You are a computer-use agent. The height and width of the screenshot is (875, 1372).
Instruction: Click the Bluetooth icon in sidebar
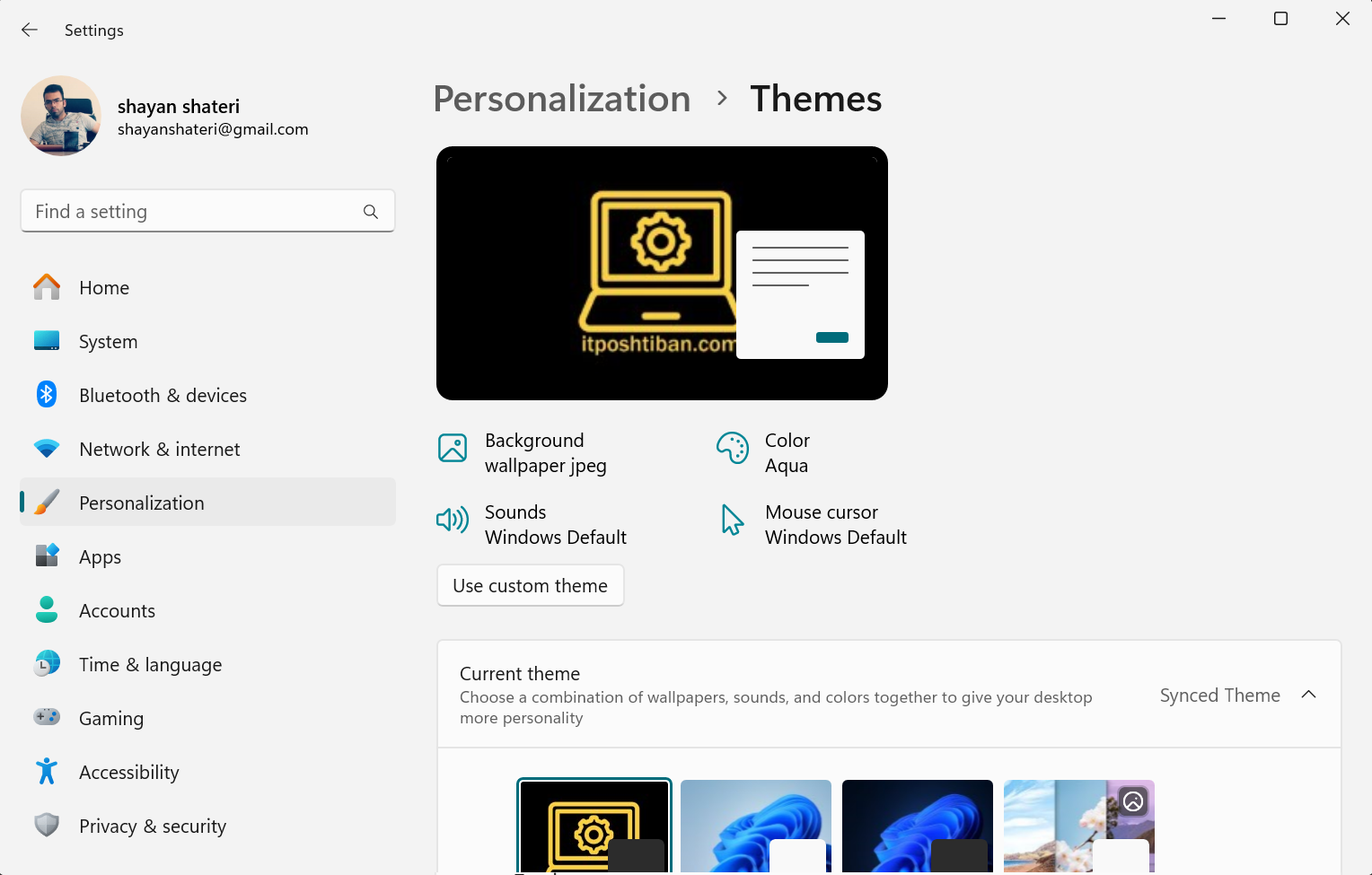(47, 395)
